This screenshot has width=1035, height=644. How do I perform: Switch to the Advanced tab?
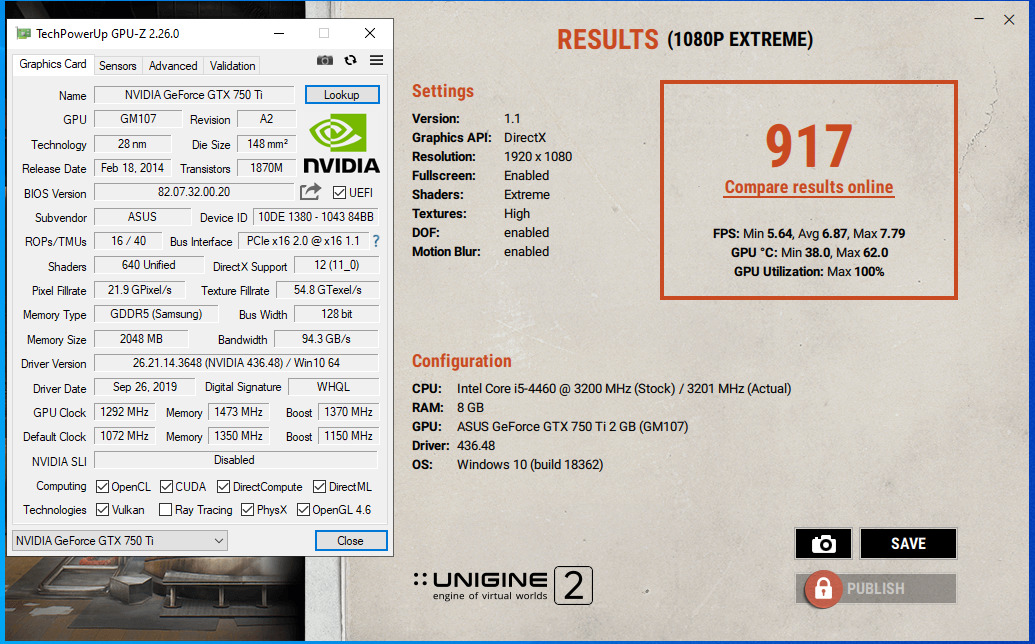[173, 65]
